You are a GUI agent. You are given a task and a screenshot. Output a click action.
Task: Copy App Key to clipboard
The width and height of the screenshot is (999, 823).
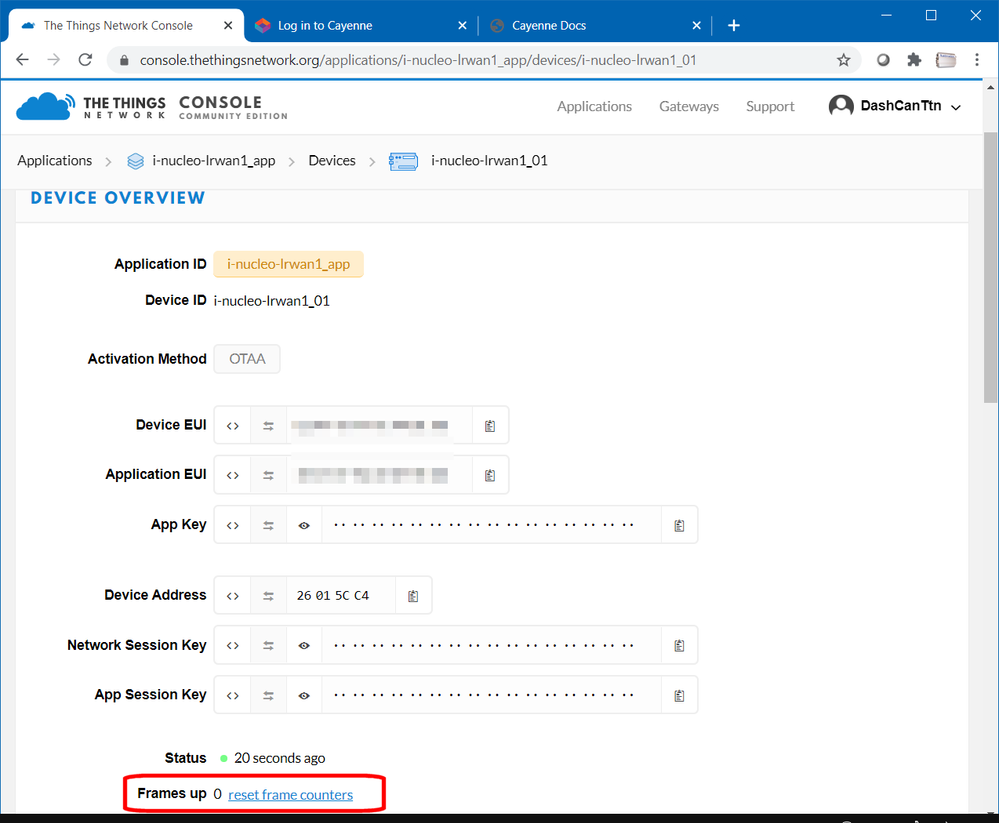coord(679,526)
